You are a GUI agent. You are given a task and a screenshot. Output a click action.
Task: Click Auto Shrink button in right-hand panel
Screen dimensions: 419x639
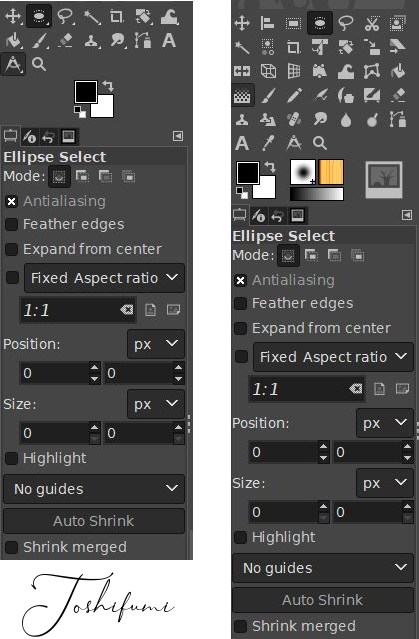pyautogui.click(x=322, y=600)
